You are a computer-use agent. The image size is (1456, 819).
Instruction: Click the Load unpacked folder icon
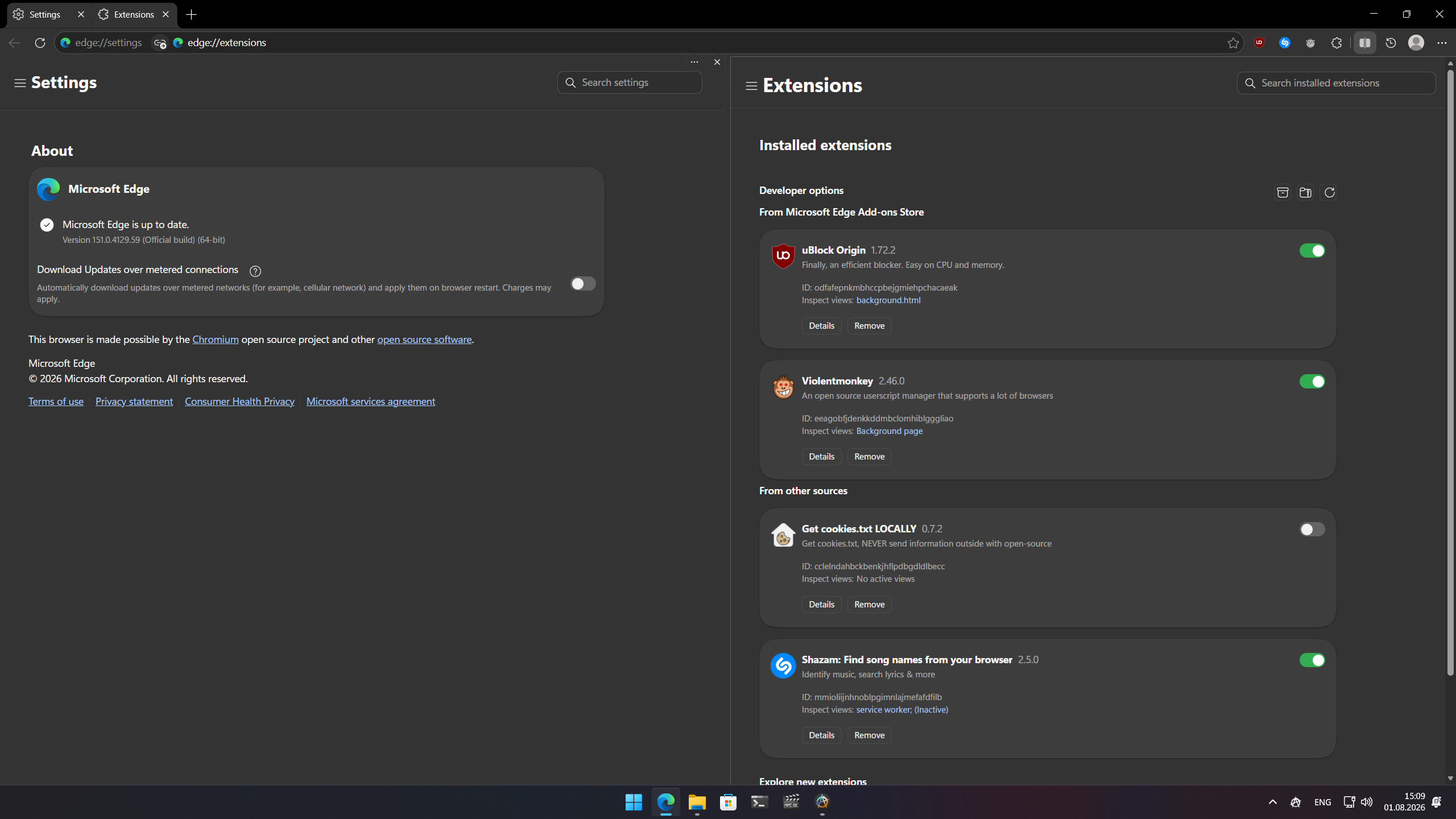[1306, 193]
